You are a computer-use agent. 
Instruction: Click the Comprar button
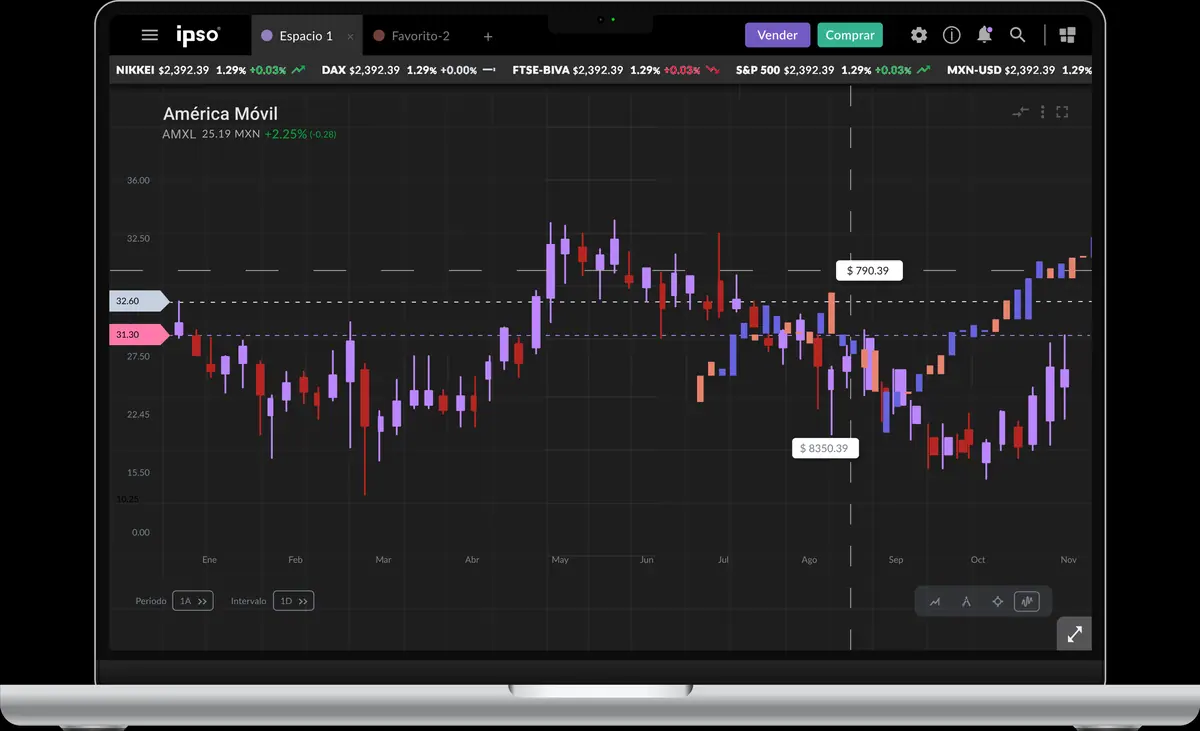point(850,35)
